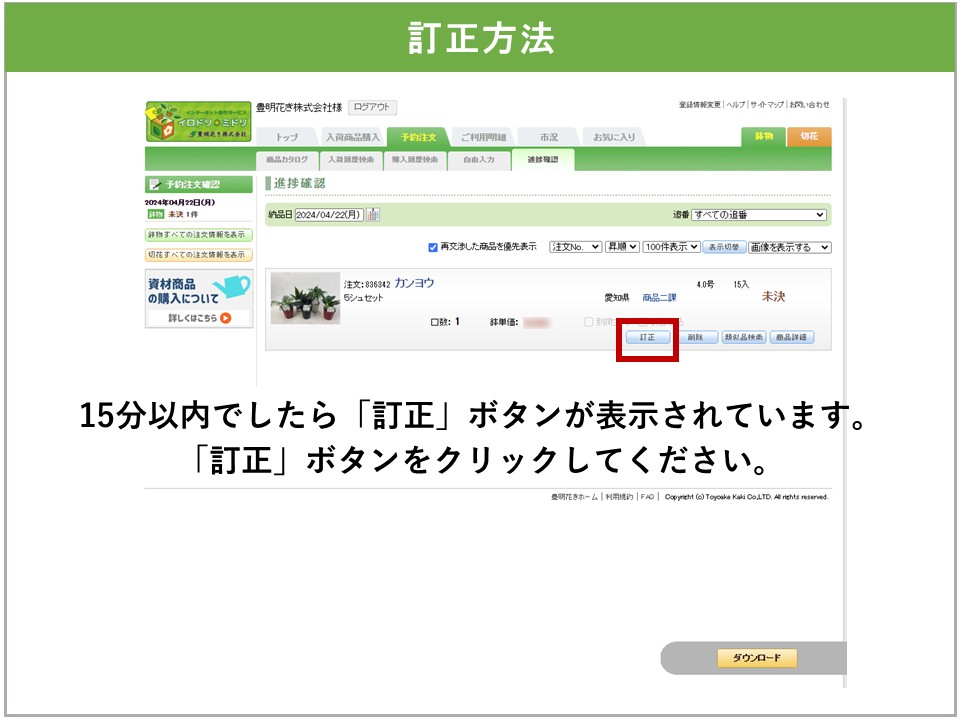This screenshot has width=960, height=720.
Task: Open the calendar picker beside 納品日
Action: (x=373, y=215)
